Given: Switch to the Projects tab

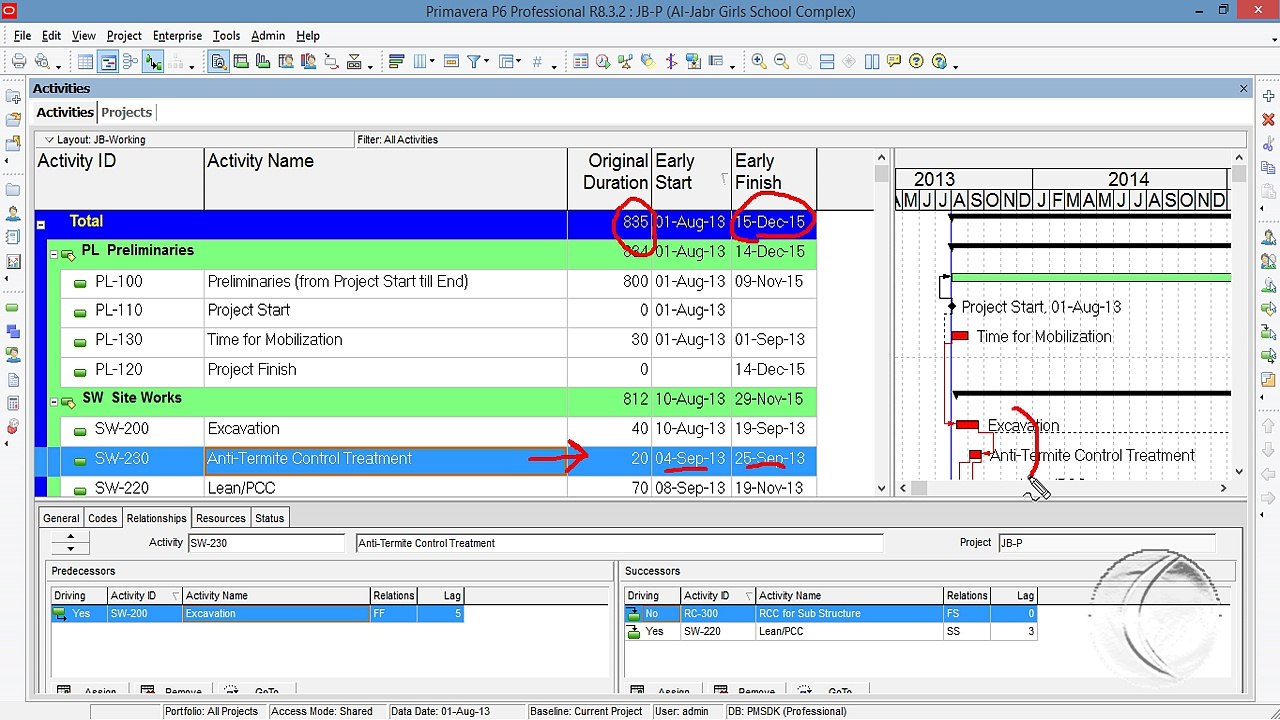Looking at the screenshot, I should [126, 112].
